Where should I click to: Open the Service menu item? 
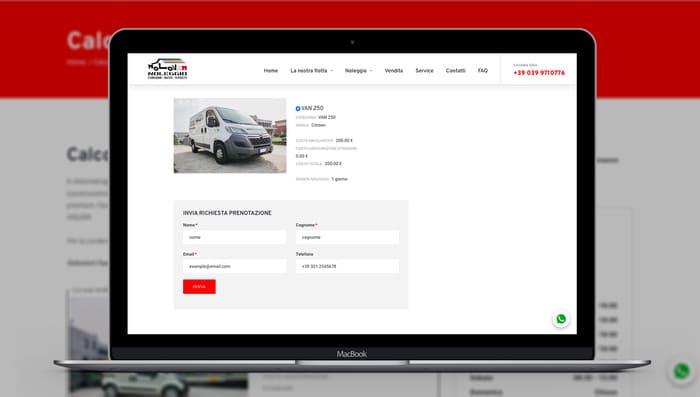425,71
